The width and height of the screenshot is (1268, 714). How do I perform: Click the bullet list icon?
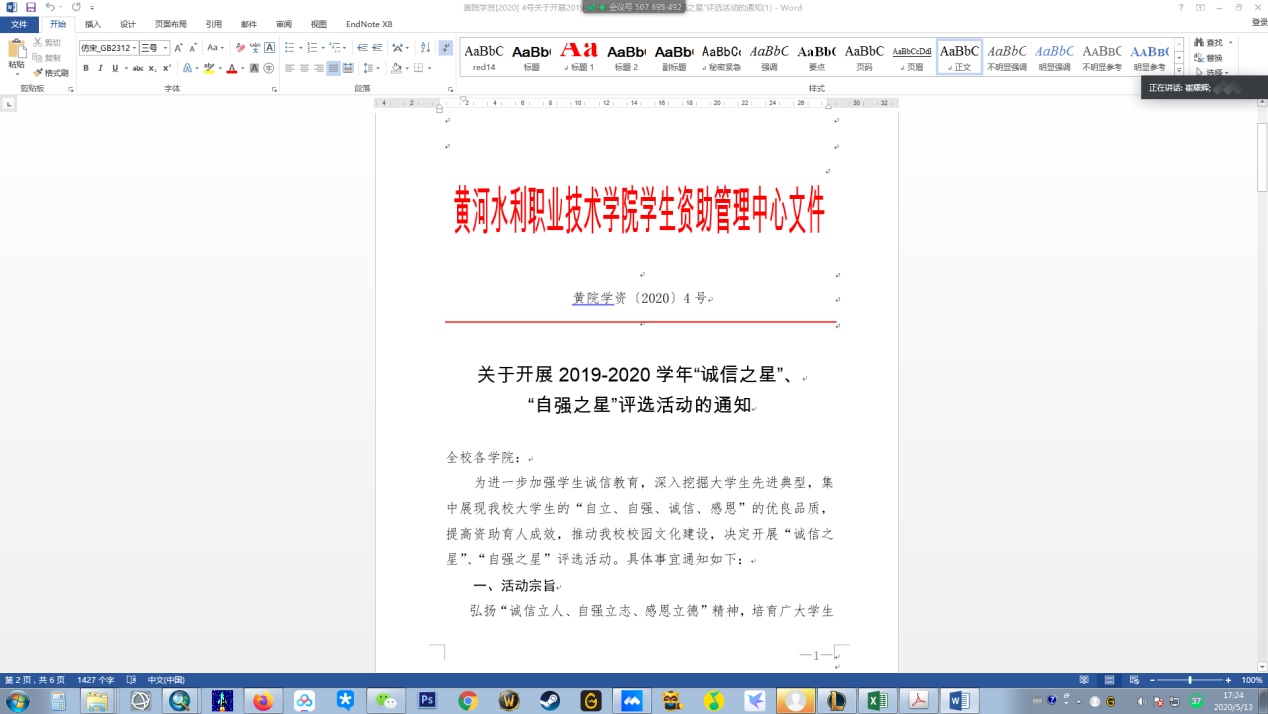pyautogui.click(x=288, y=48)
